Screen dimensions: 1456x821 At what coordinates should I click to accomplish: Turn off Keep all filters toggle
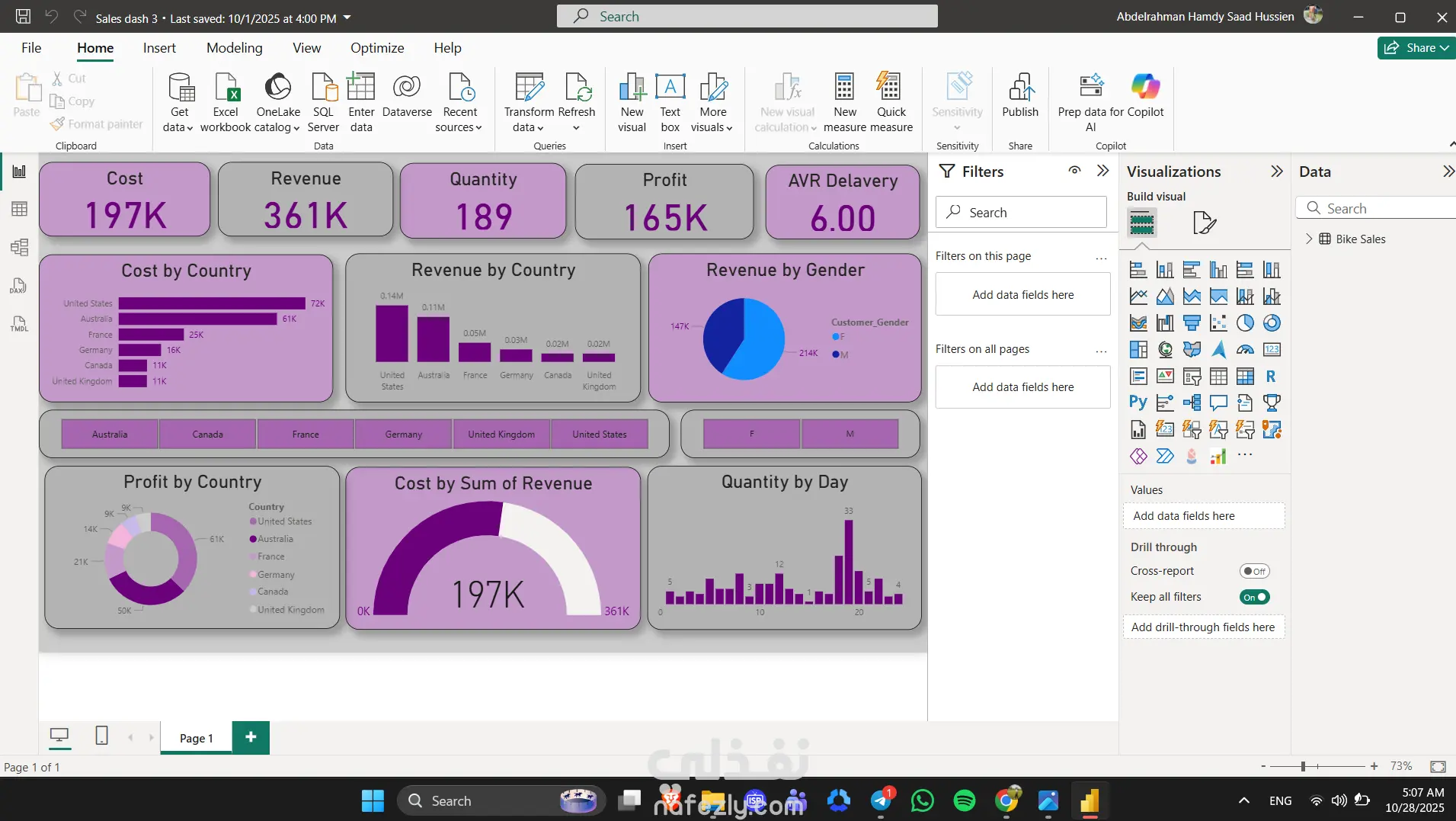coord(1254,597)
